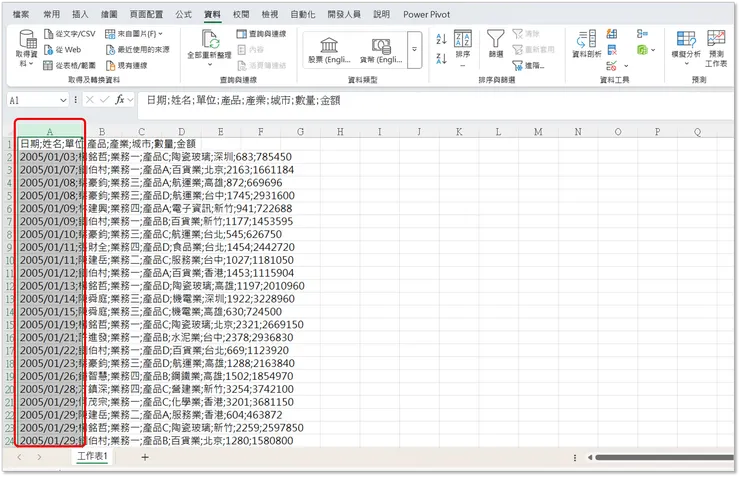Open 最近使用的來源
This screenshot has height=477, width=740.
pyautogui.click(x=137, y=50)
